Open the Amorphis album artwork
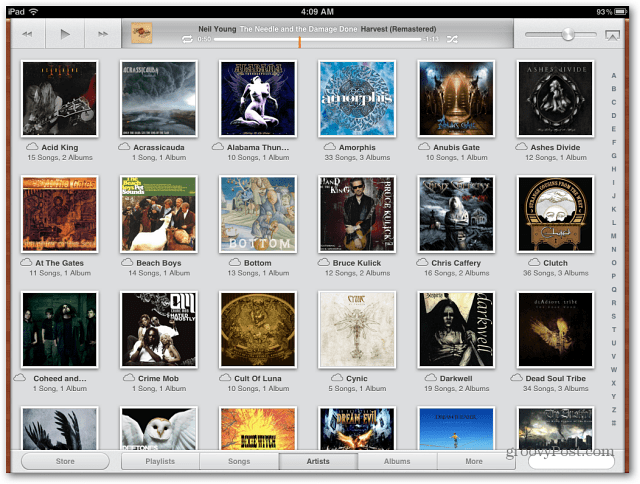The image size is (640, 484). pos(357,98)
